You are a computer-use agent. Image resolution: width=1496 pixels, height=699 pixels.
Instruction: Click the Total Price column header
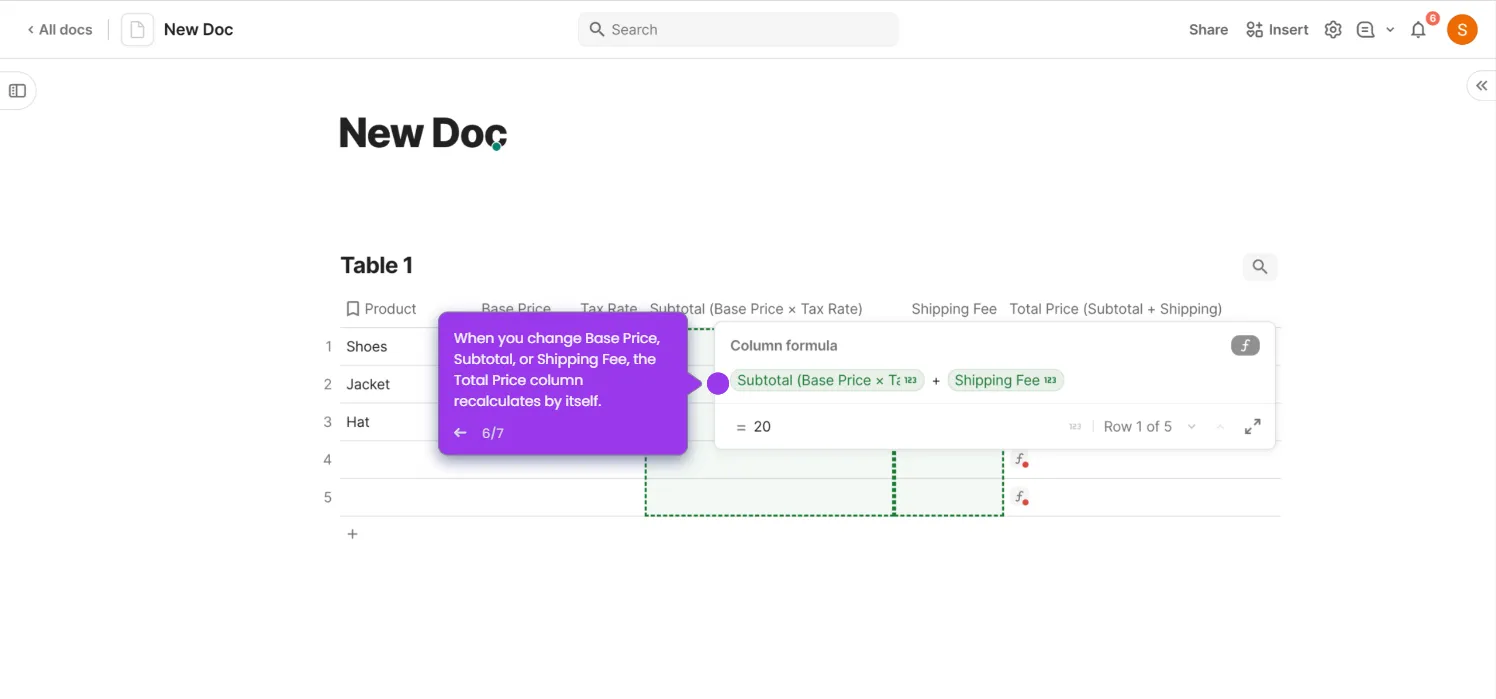[1116, 309]
